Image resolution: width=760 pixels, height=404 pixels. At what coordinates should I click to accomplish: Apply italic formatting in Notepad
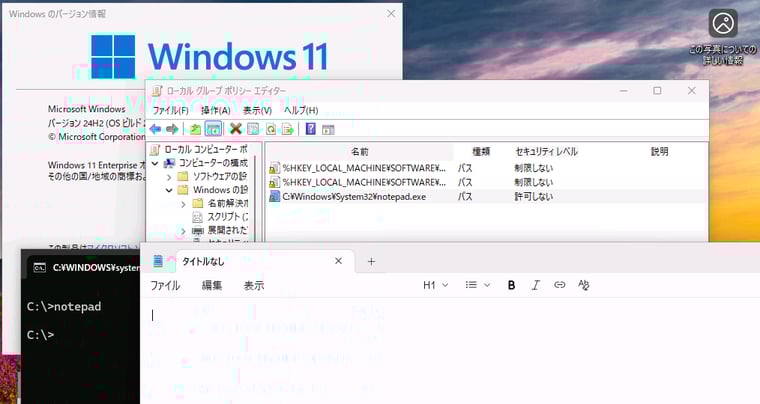(x=535, y=285)
